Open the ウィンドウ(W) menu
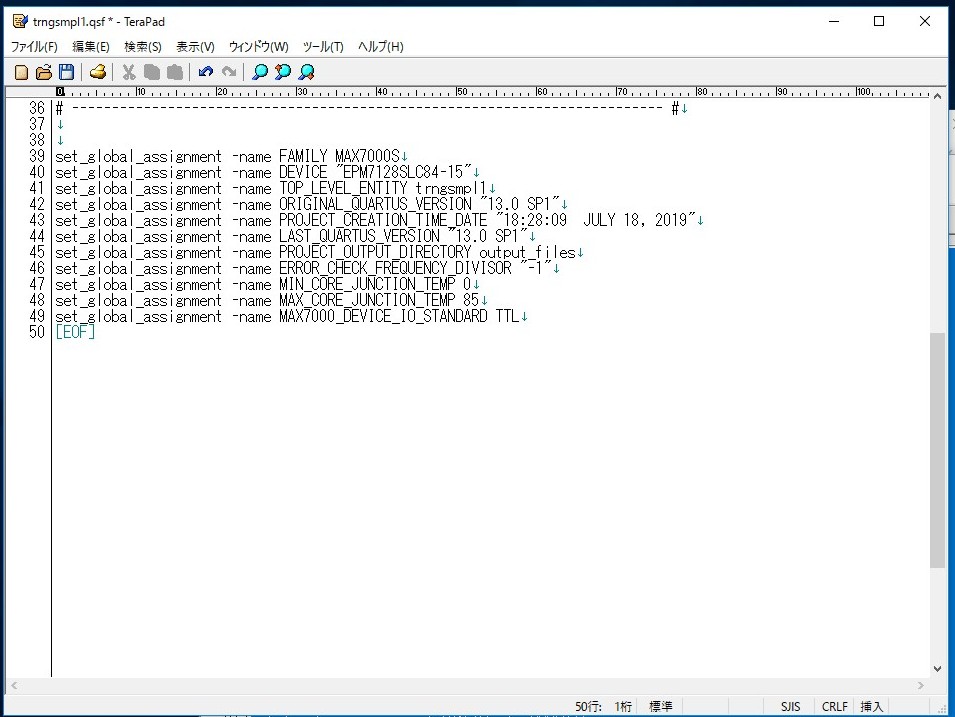 point(258,47)
